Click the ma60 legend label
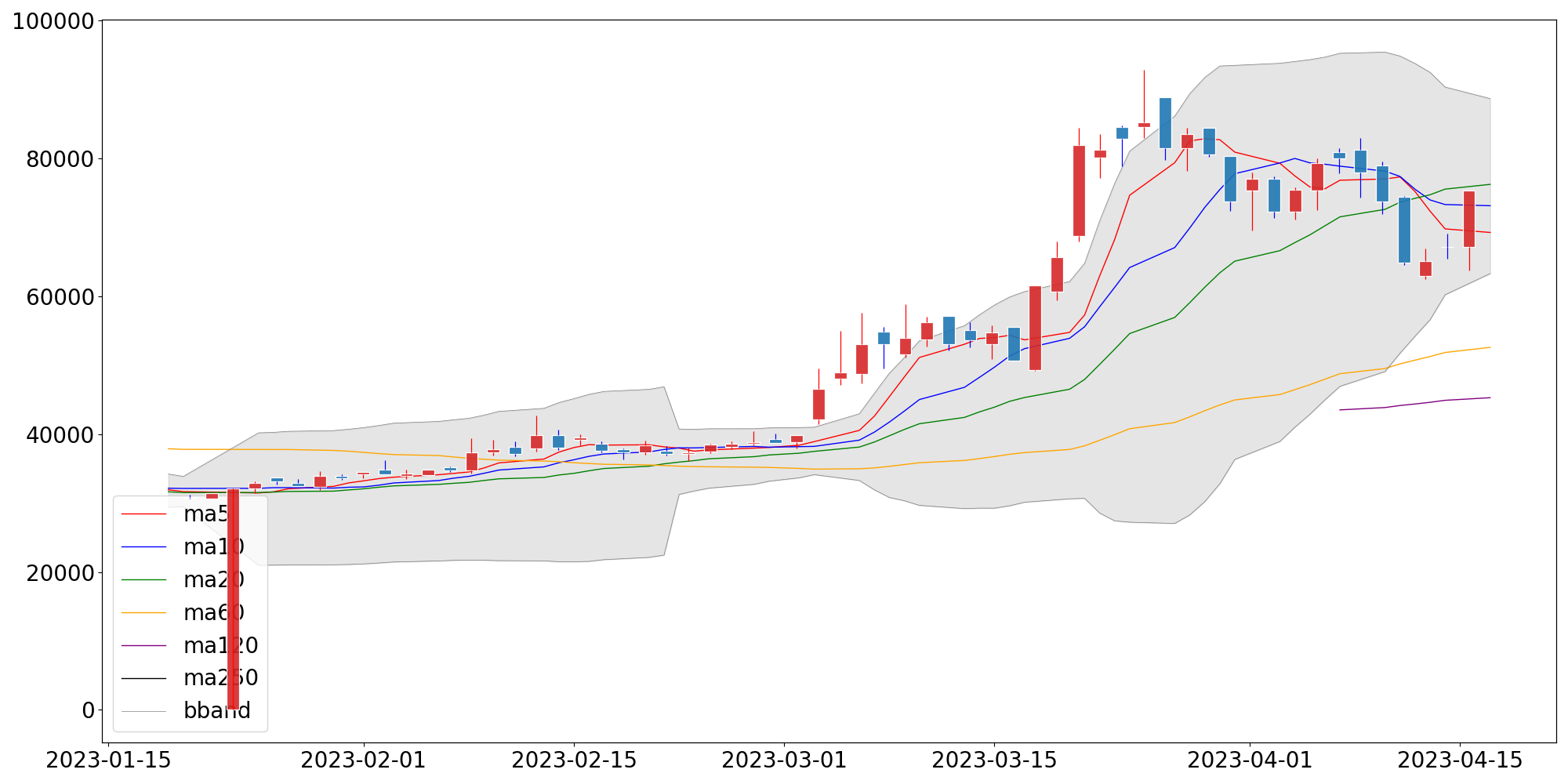Image resolution: width=1568 pixels, height=784 pixels. pos(214,613)
